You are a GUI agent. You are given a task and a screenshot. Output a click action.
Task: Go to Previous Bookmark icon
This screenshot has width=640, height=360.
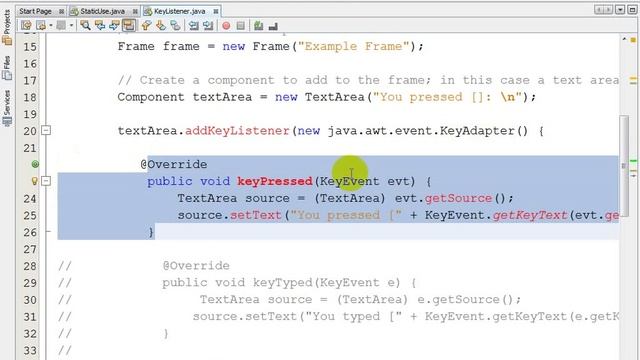coord(146,25)
